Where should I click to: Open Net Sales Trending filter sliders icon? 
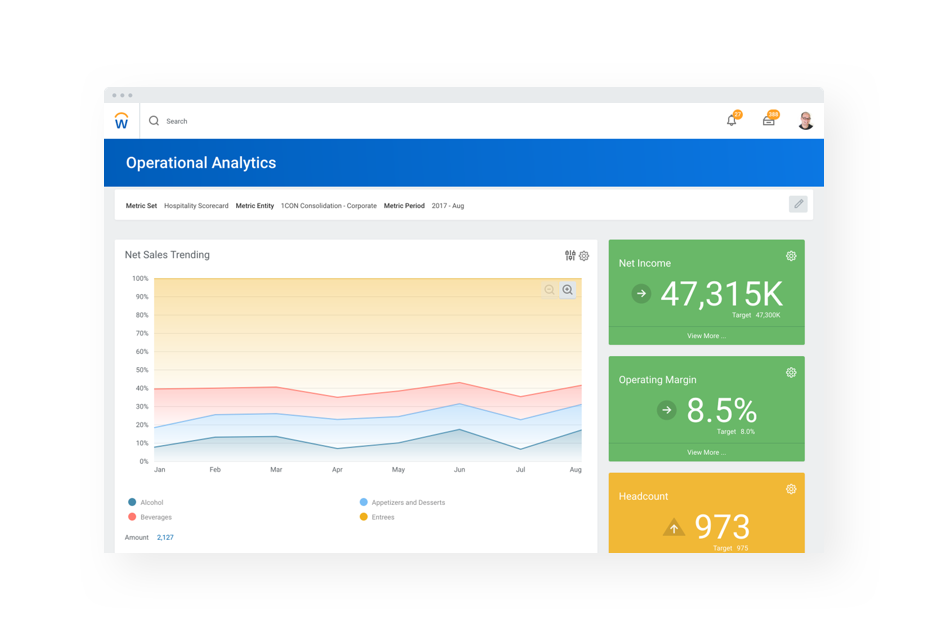(570, 256)
